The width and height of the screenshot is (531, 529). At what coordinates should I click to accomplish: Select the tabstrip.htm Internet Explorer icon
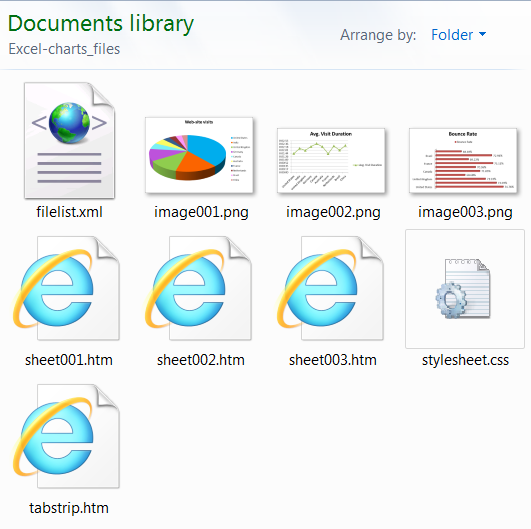66,436
